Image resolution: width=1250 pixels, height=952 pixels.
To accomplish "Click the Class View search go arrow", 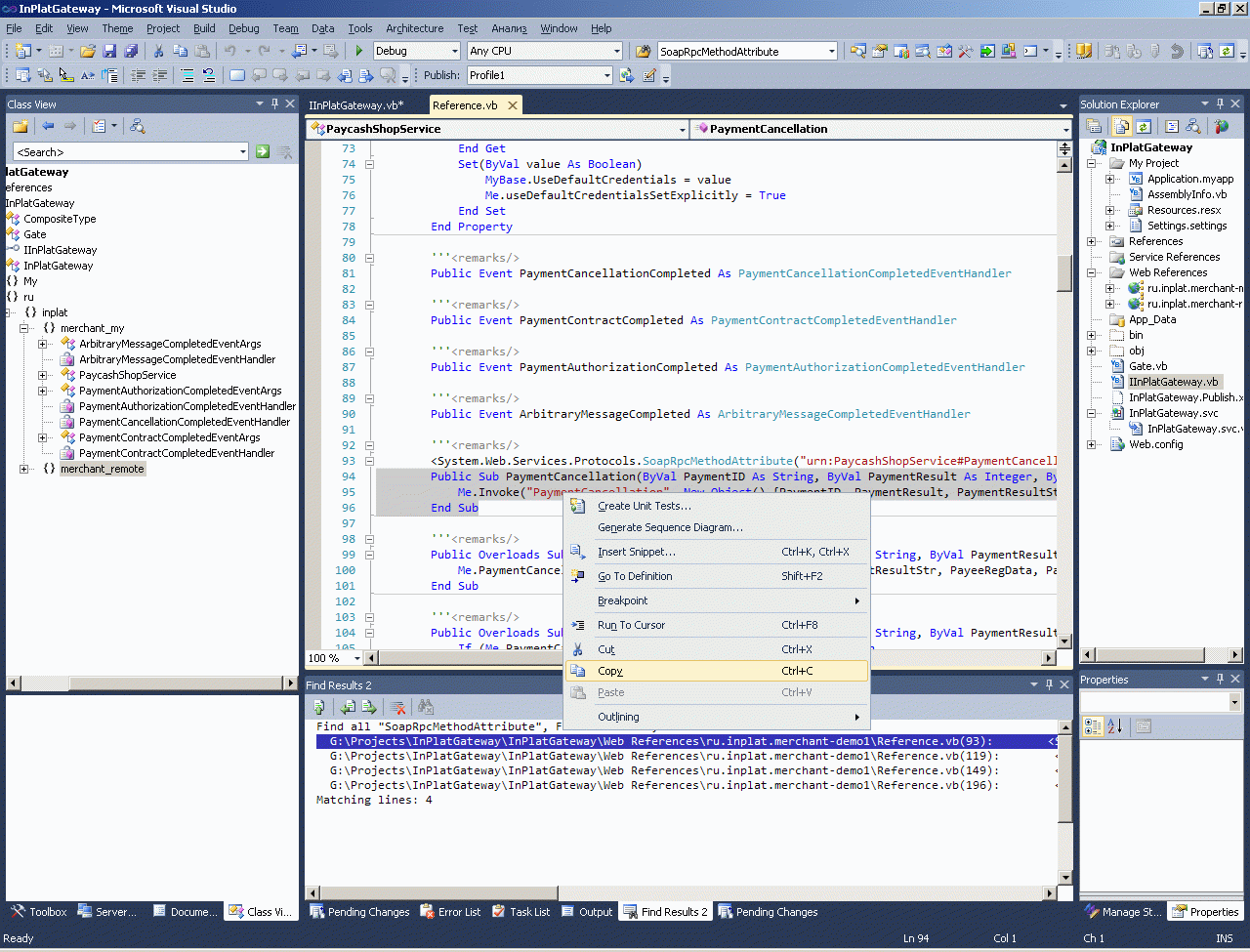I will point(263,151).
